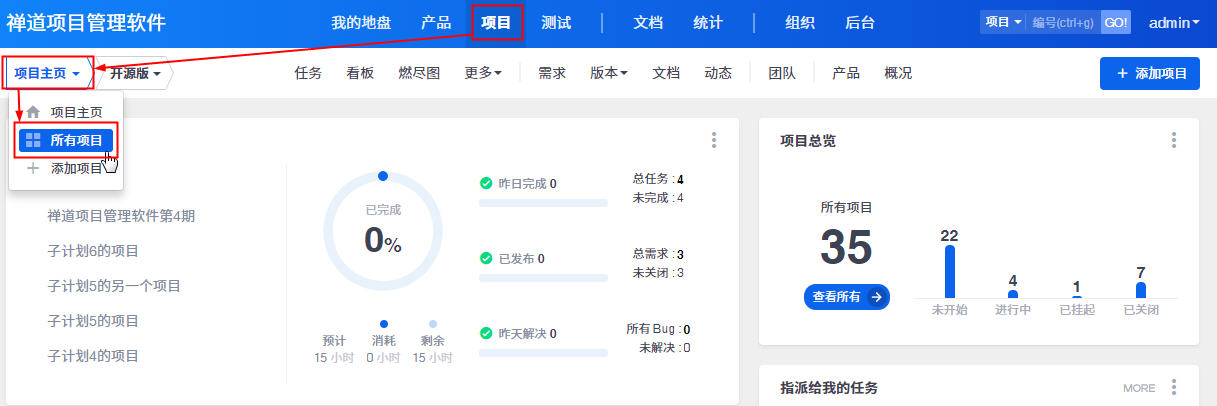Click the plus icon in dropdown menu
Screen dimensions: 1217x406
coord(33,168)
